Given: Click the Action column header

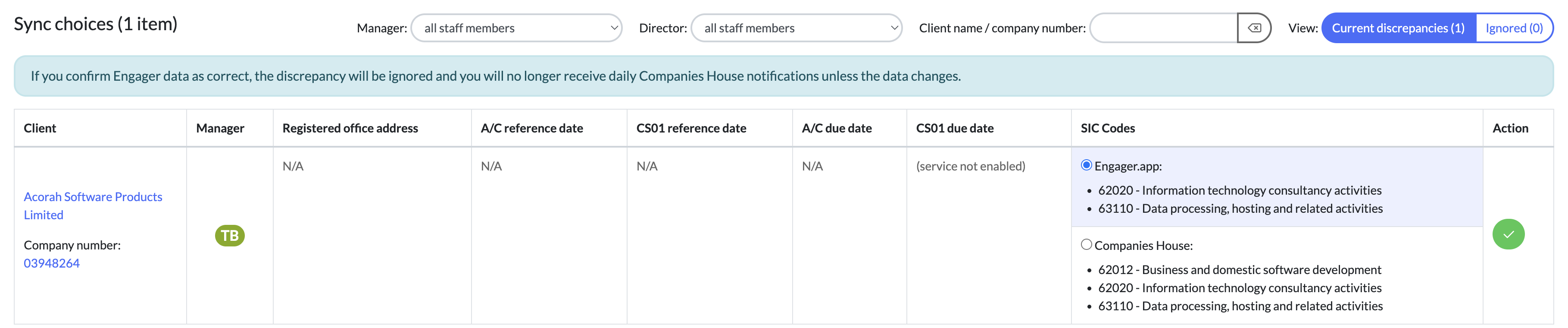Looking at the screenshot, I should pyautogui.click(x=1509, y=128).
